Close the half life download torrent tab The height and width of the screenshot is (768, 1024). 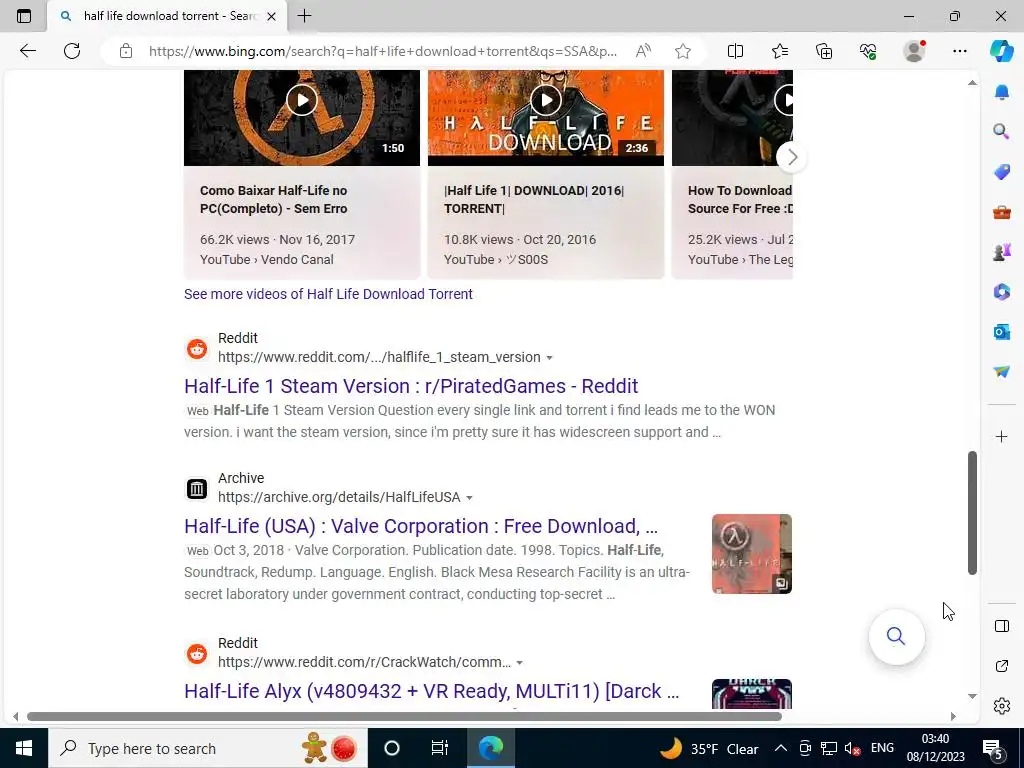(x=272, y=16)
